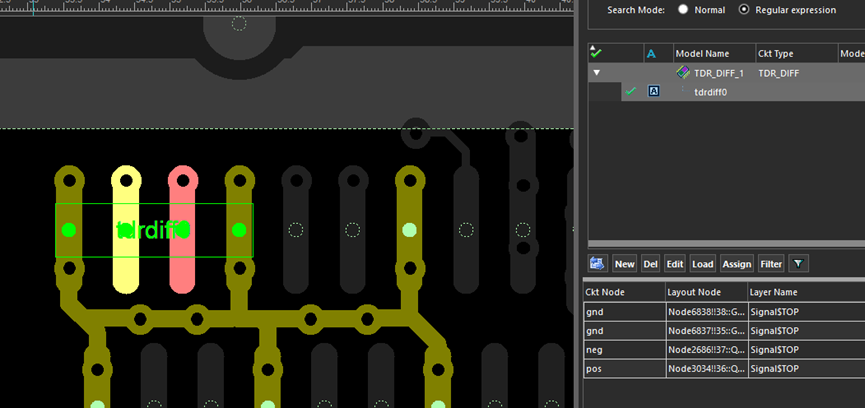865x408 pixels.
Task: Click the Layer Name column header
Action: [x=806, y=292]
